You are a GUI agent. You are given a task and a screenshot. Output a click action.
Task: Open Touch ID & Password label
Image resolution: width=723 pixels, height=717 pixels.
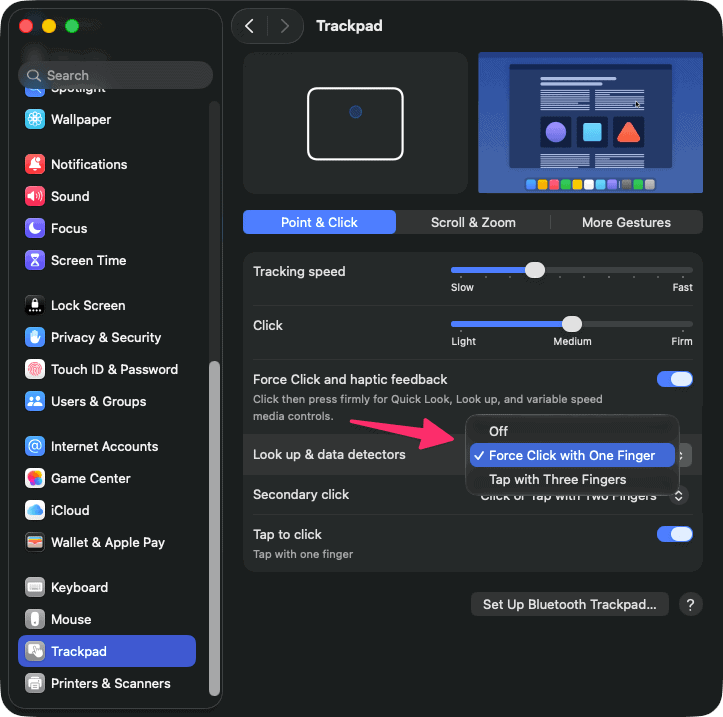point(114,369)
